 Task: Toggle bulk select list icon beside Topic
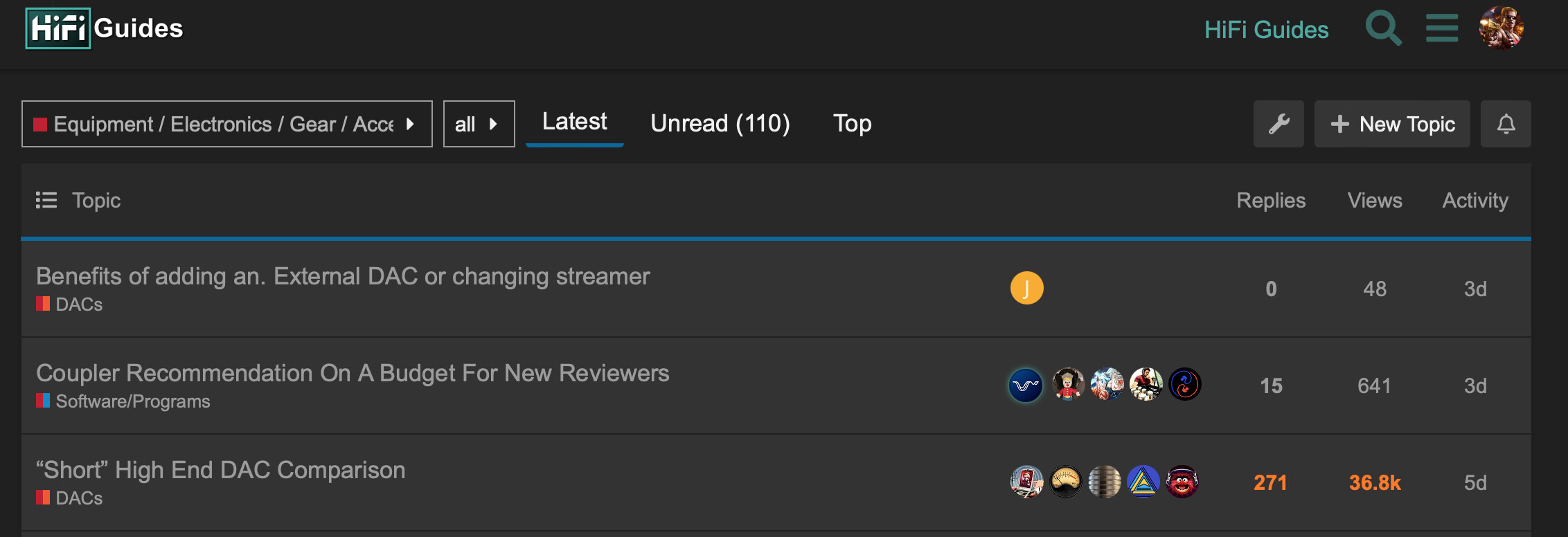pyautogui.click(x=46, y=201)
